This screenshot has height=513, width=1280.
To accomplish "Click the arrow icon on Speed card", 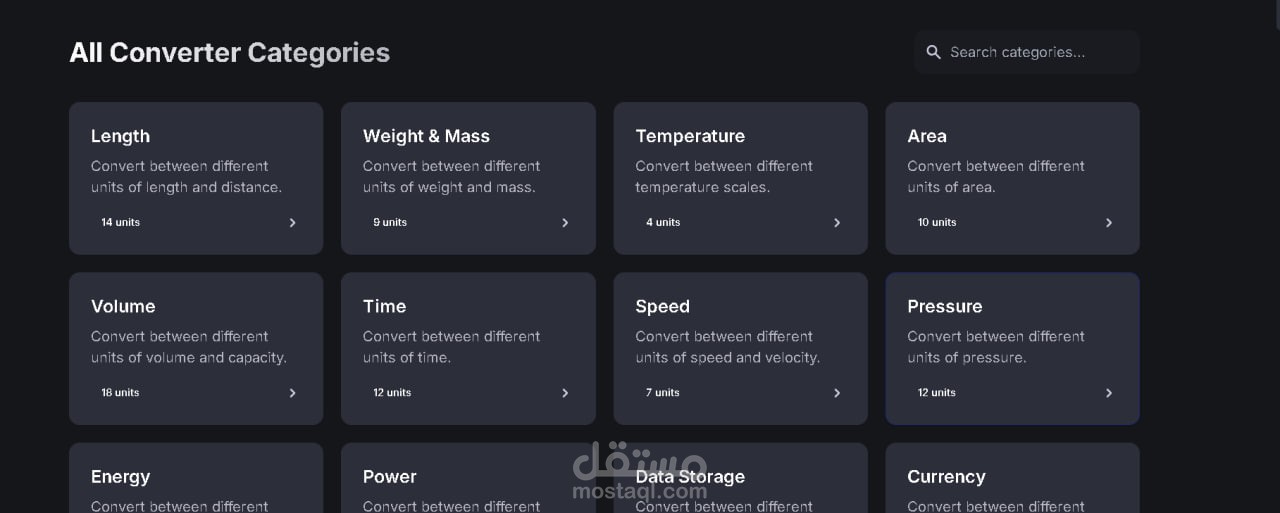I will click(x=837, y=393).
